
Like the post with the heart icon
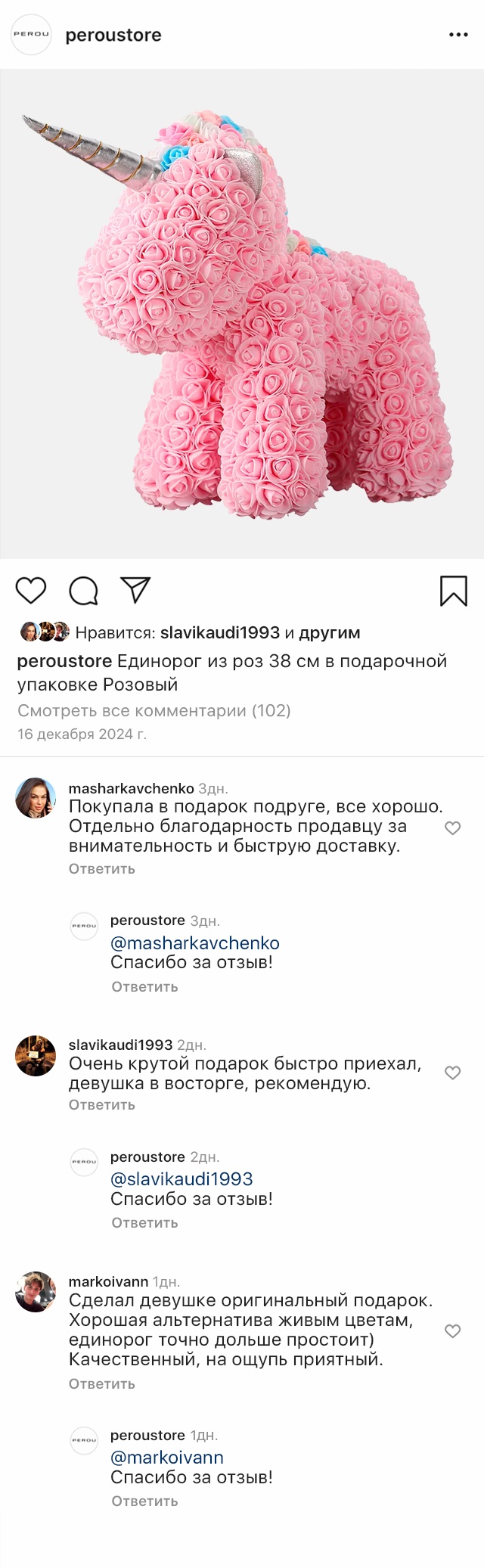31,590
